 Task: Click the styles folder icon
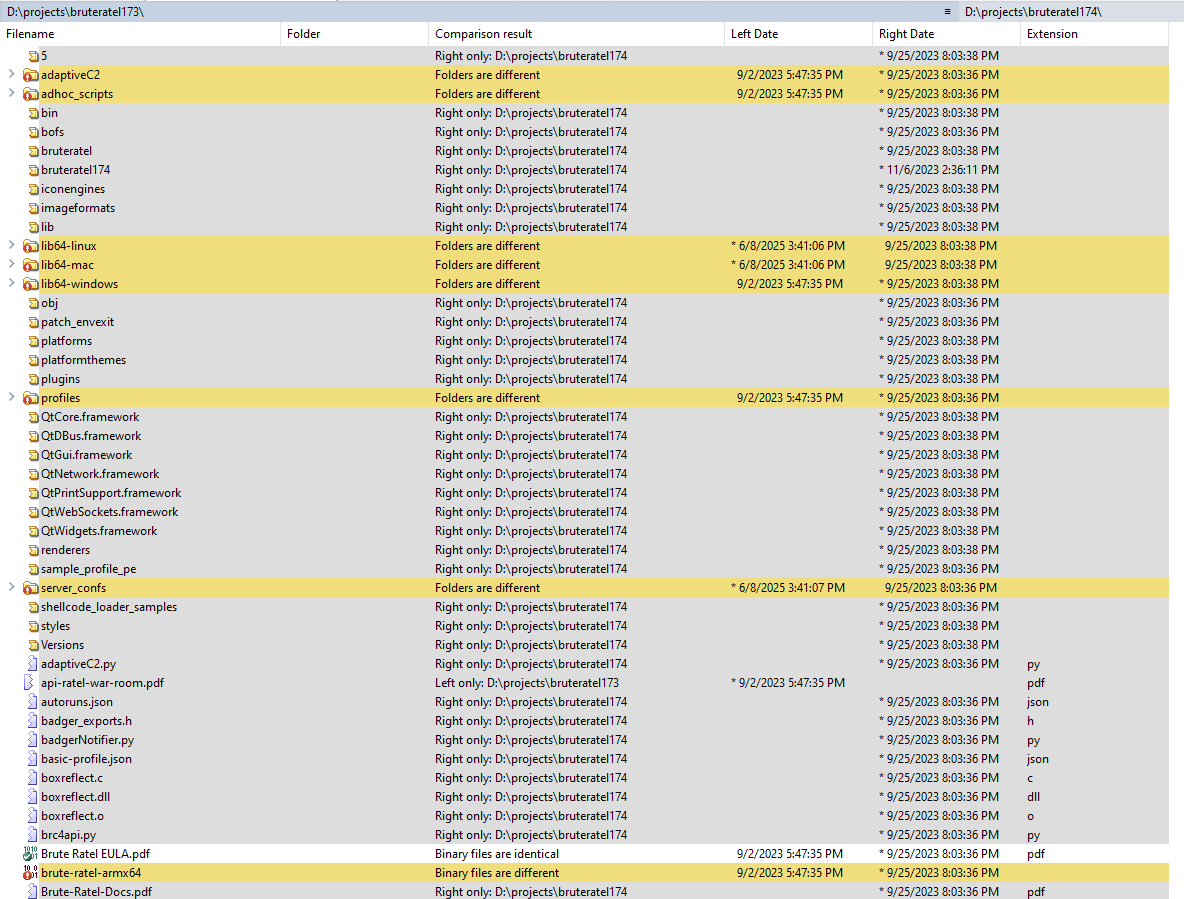[33, 627]
